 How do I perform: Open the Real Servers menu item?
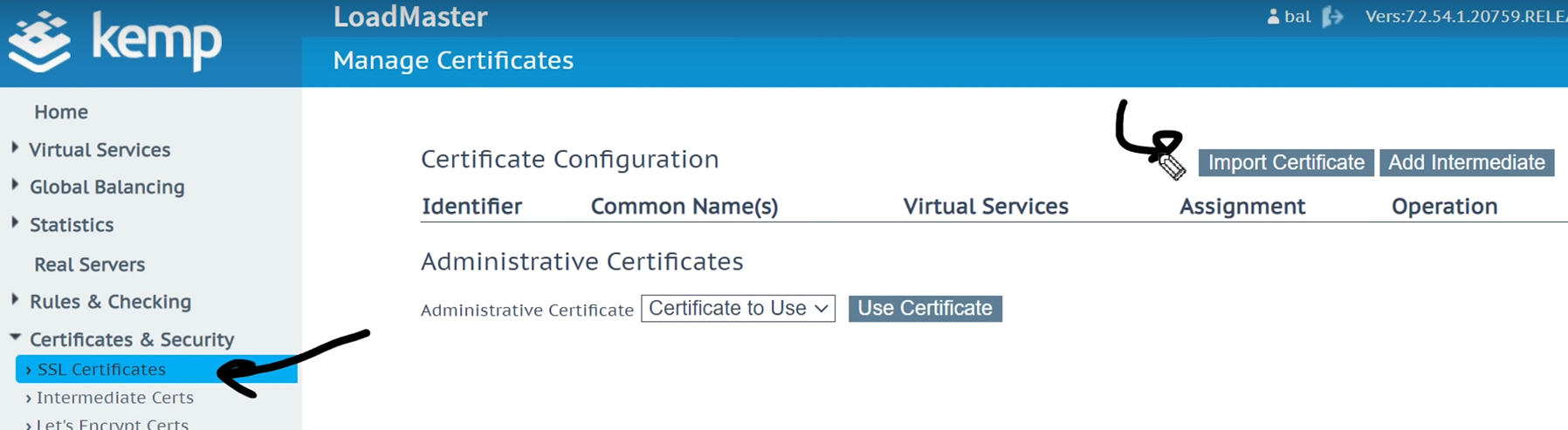[x=89, y=264]
